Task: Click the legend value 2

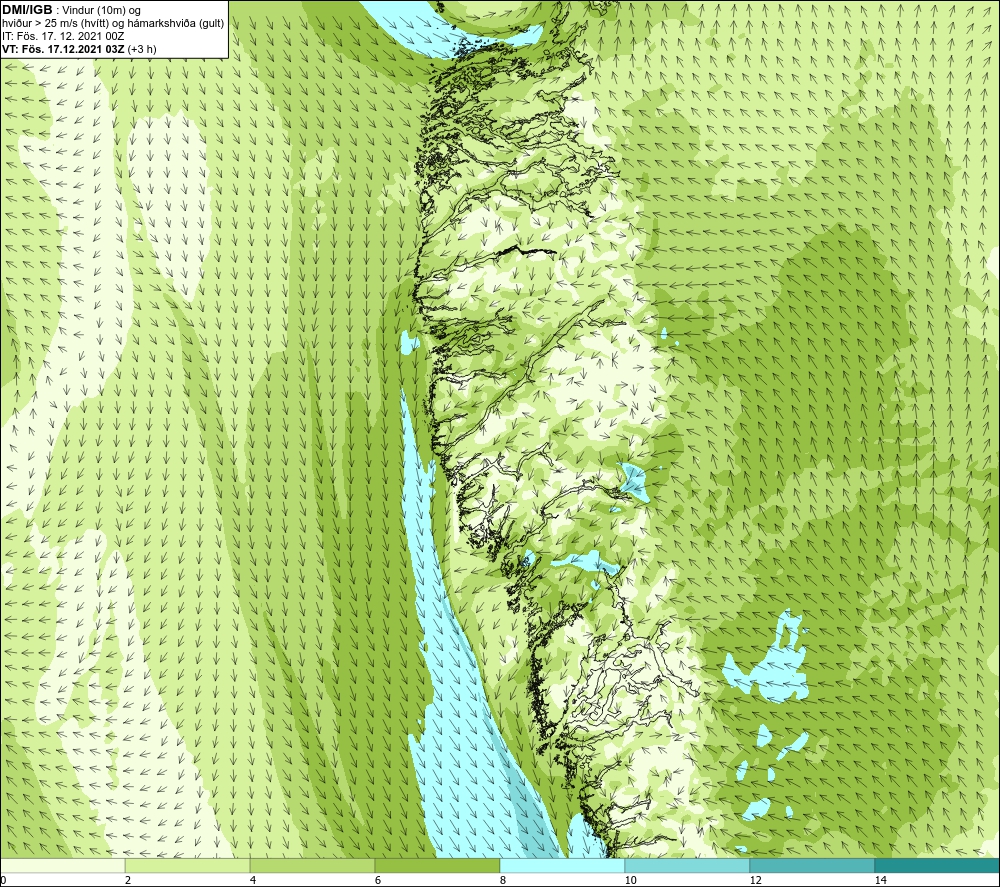Action: click(128, 881)
